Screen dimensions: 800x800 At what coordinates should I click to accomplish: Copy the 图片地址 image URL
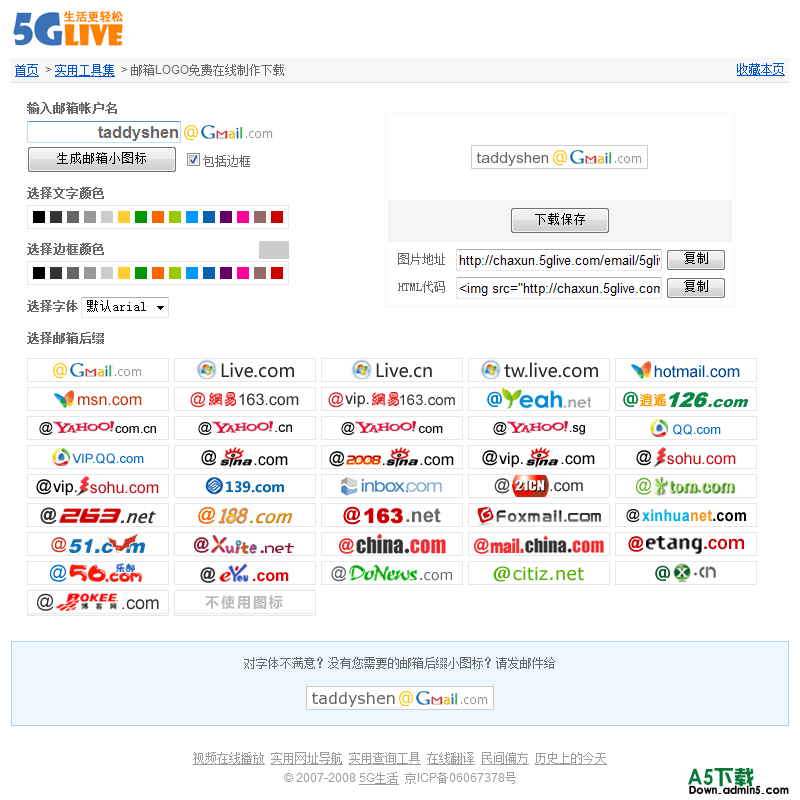pos(696,259)
